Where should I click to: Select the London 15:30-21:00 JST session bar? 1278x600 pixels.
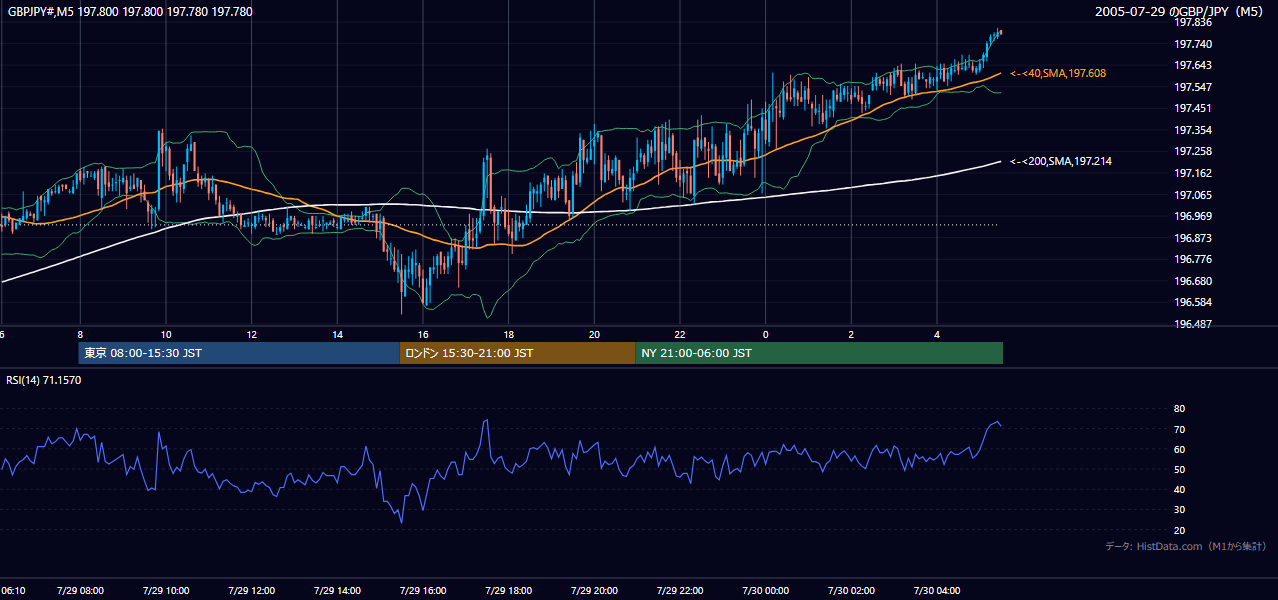tap(517, 353)
